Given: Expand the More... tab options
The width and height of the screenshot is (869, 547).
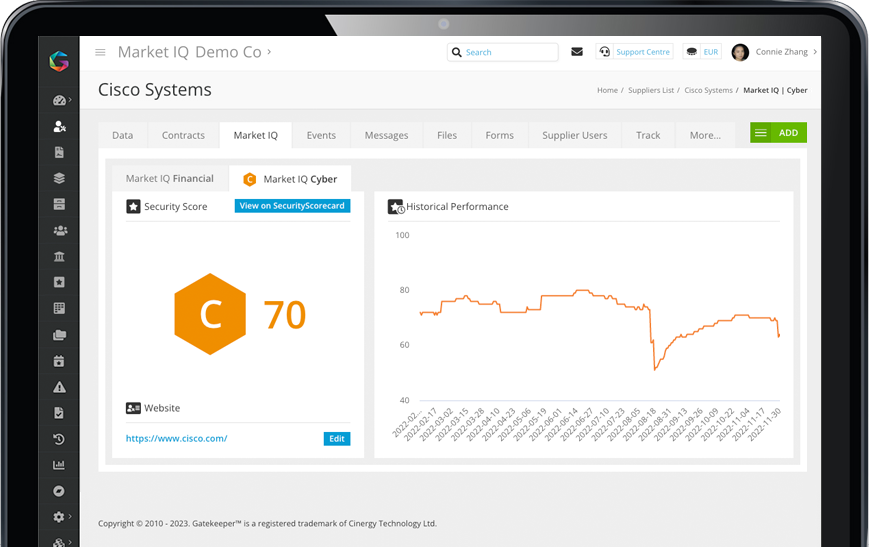Looking at the screenshot, I should click(705, 135).
